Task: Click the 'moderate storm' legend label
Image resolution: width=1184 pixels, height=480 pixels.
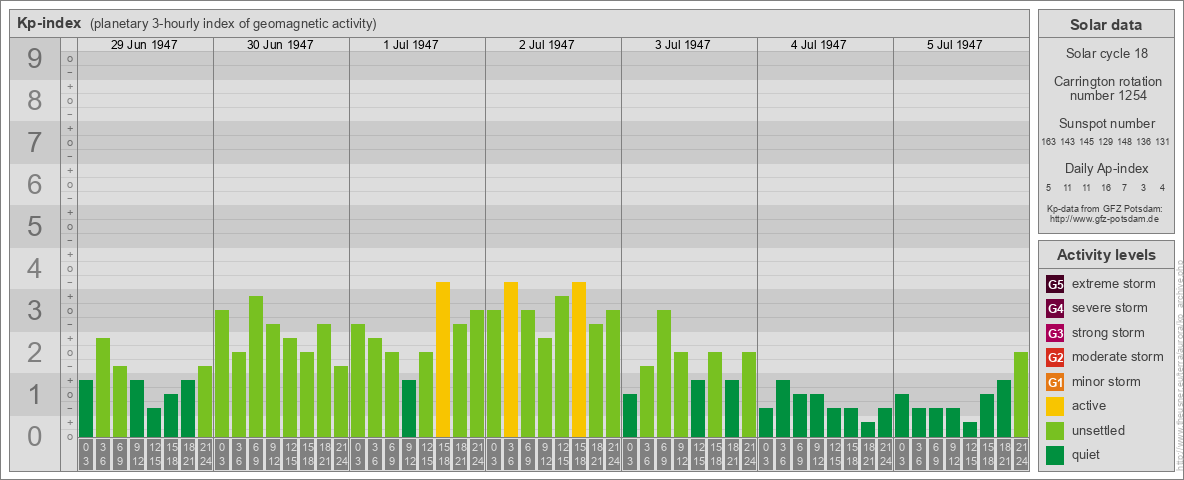Action: pyautogui.click(x=1118, y=356)
